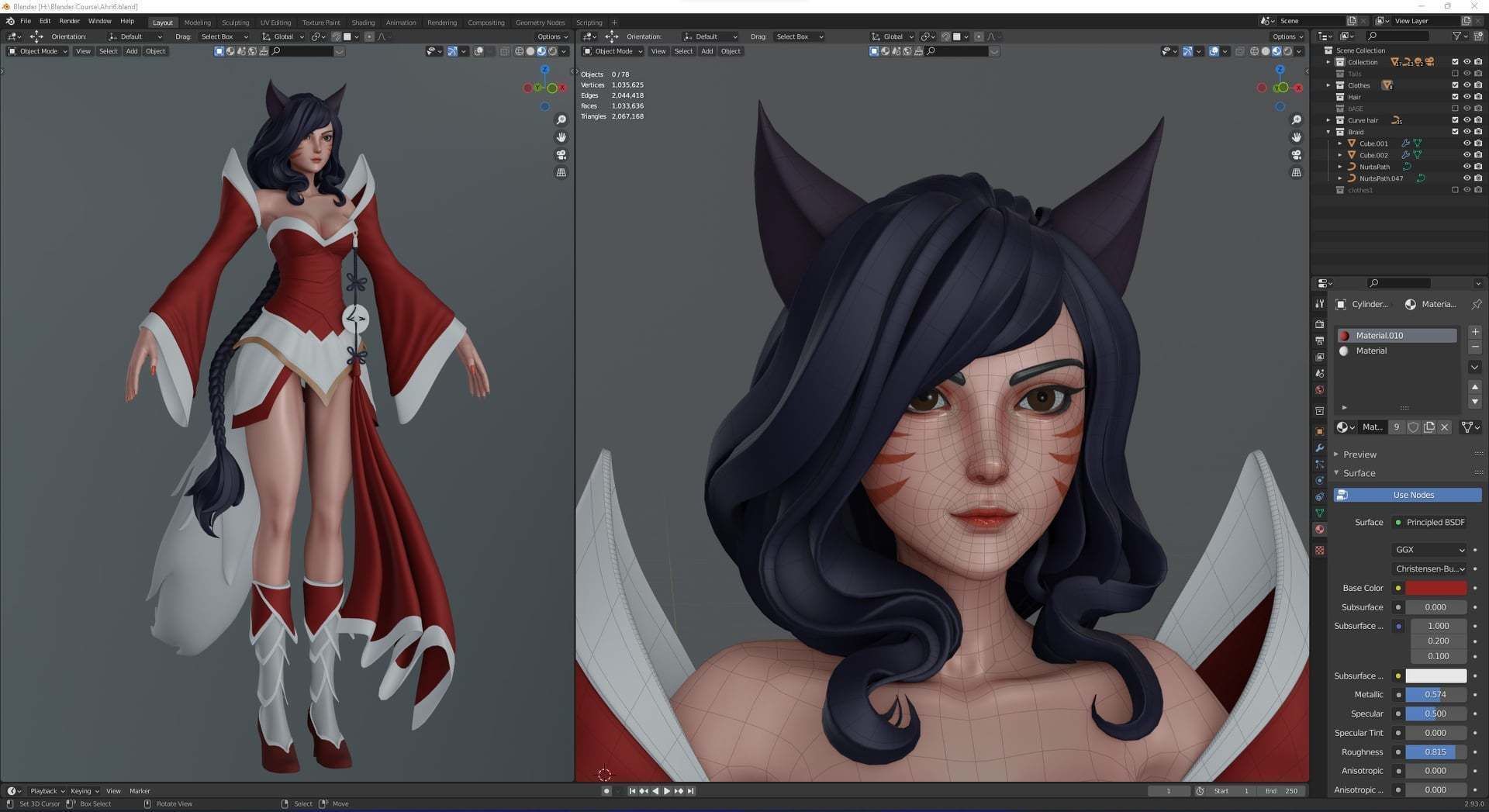This screenshot has width=1489, height=812.
Task: Click zoom icon in left viewport
Action: 561,120
